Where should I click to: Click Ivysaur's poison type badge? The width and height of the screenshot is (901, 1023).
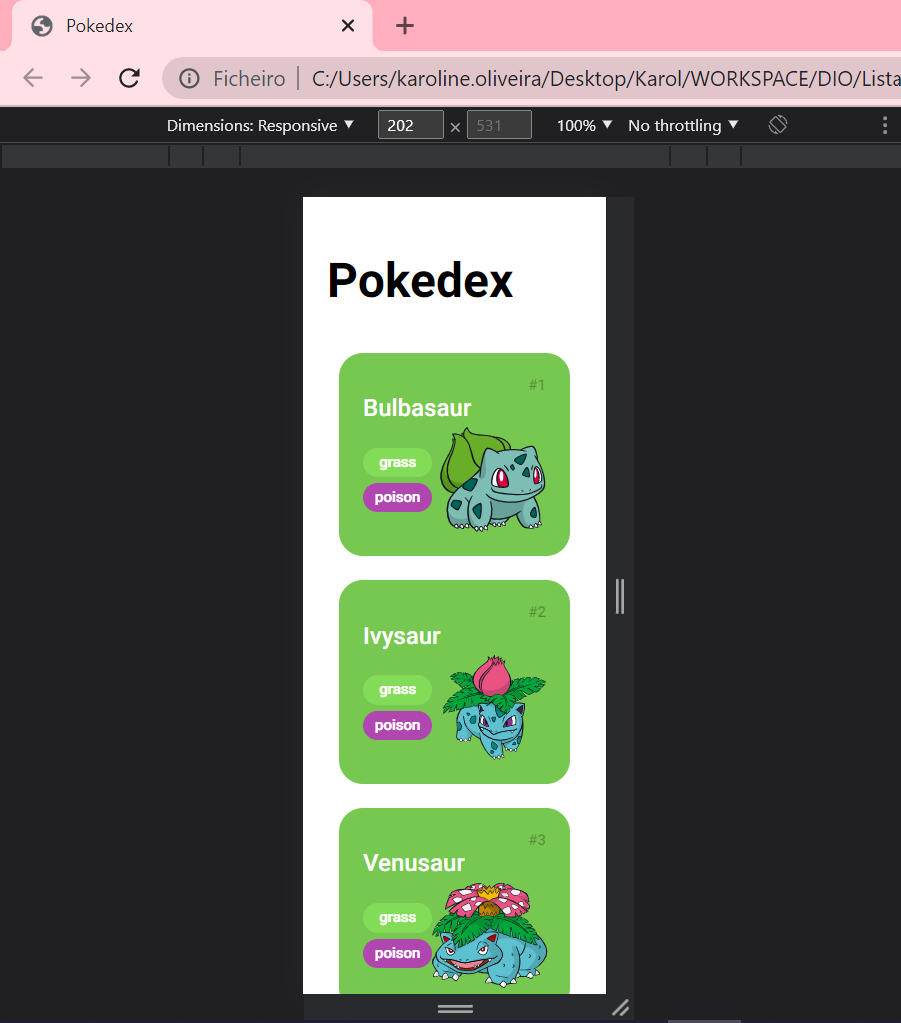tap(397, 725)
